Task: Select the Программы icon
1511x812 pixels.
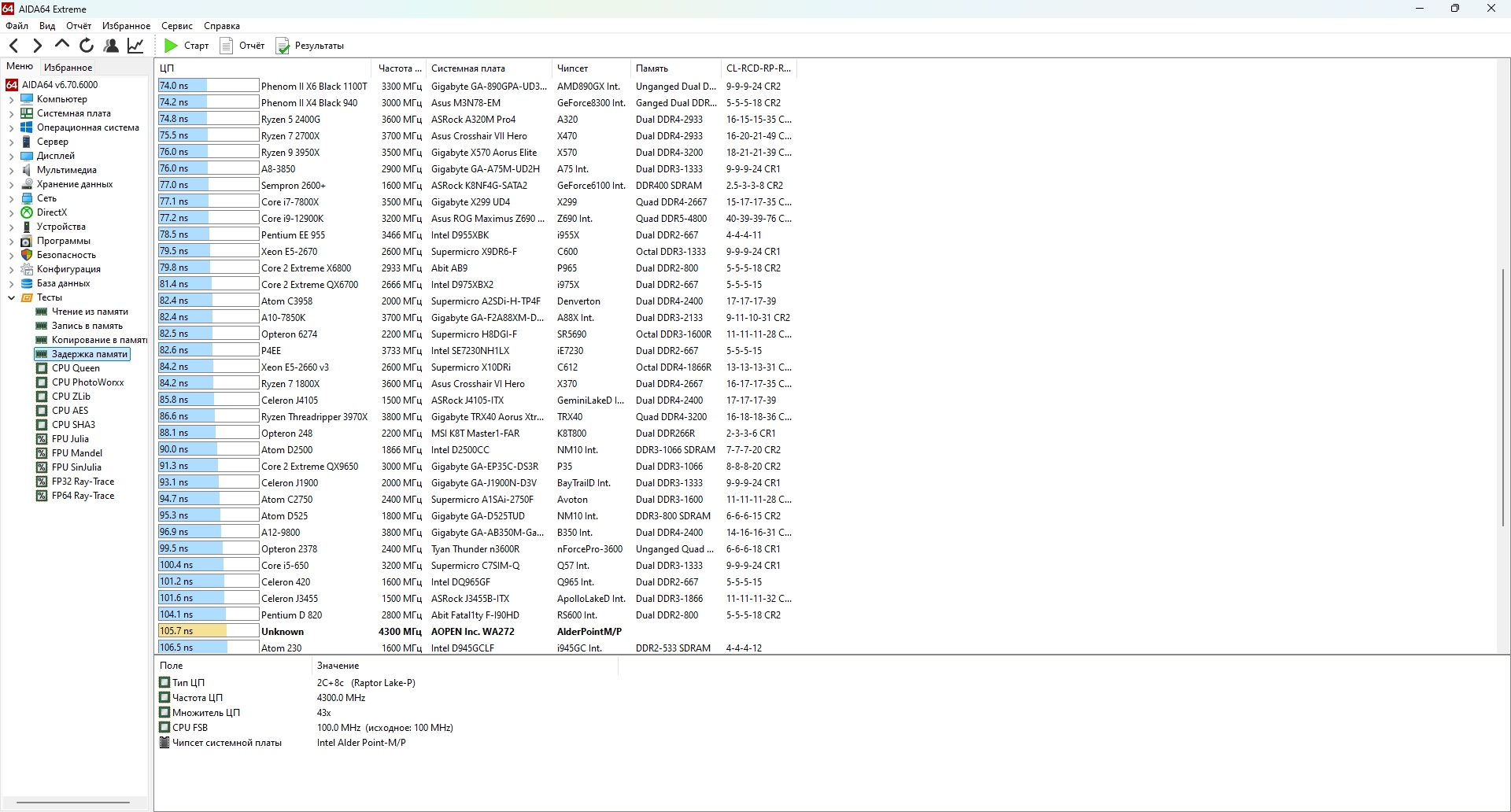Action: click(x=27, y=241)
